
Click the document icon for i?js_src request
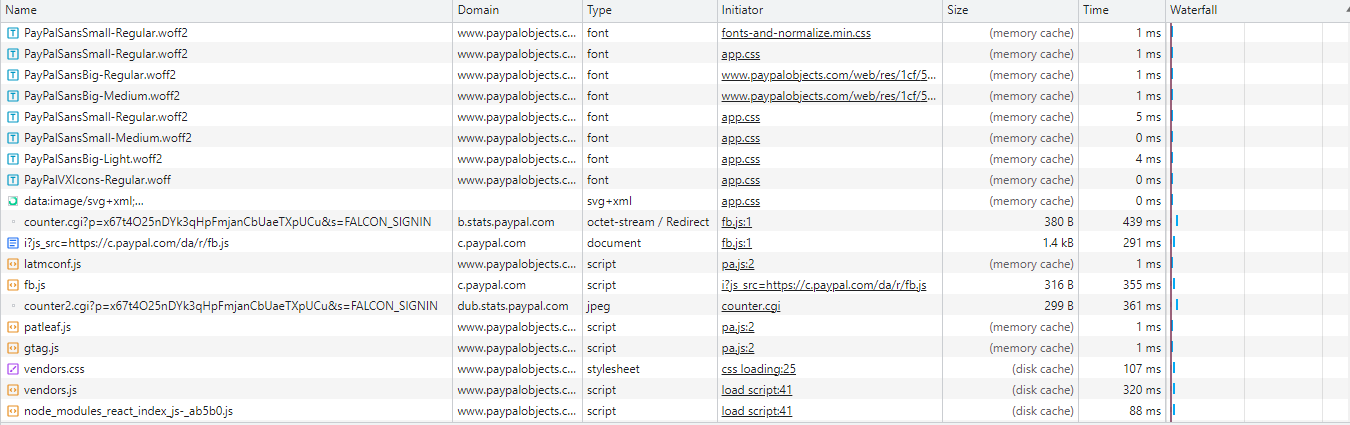click(x=13, y=243)
